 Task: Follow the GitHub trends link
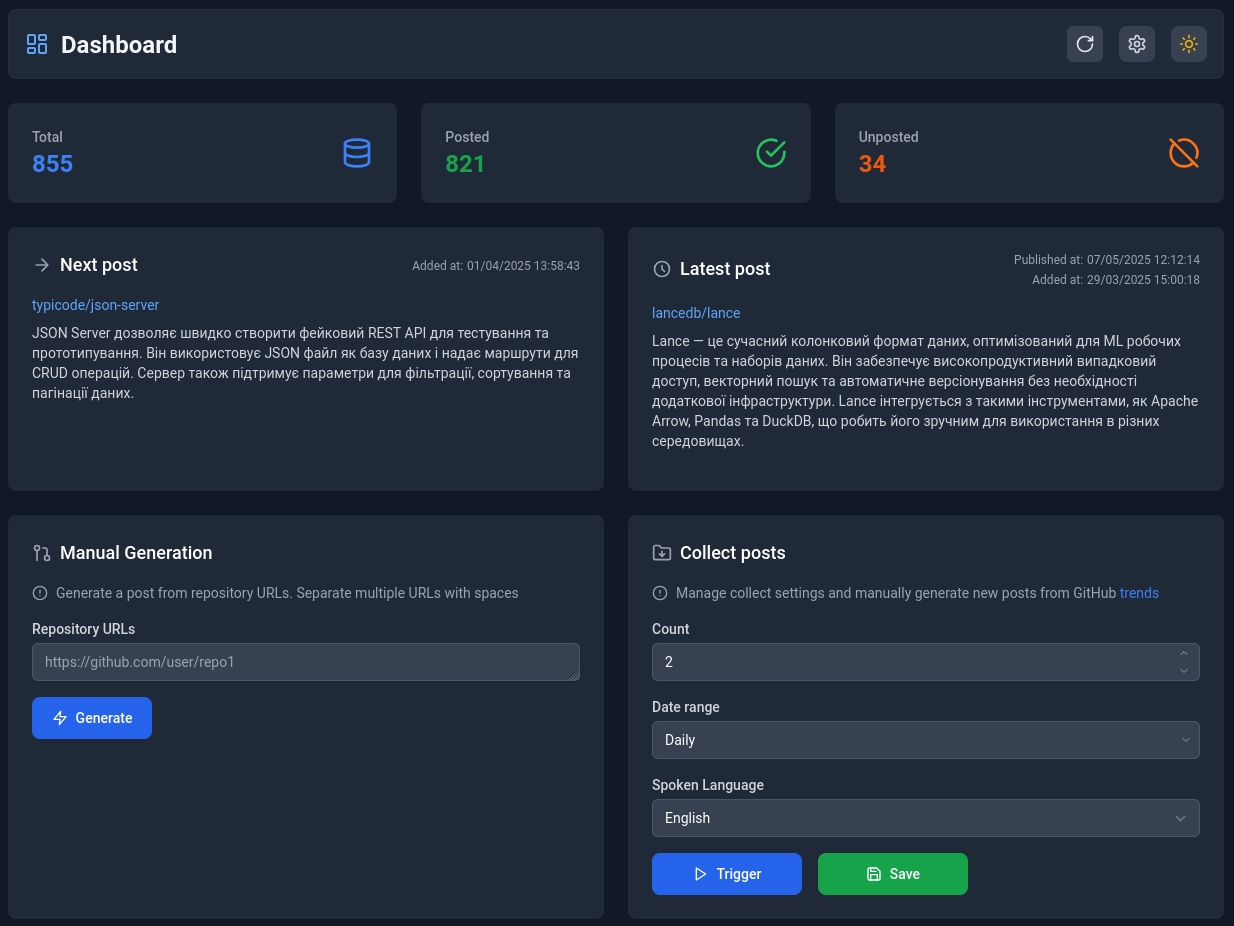pos(1139,593)
